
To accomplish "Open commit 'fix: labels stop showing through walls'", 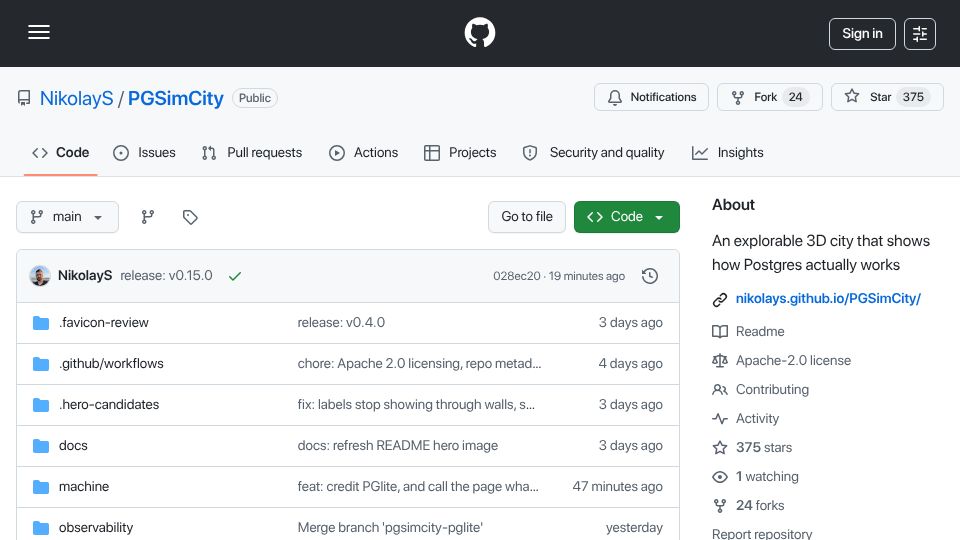I will [416, 405].
